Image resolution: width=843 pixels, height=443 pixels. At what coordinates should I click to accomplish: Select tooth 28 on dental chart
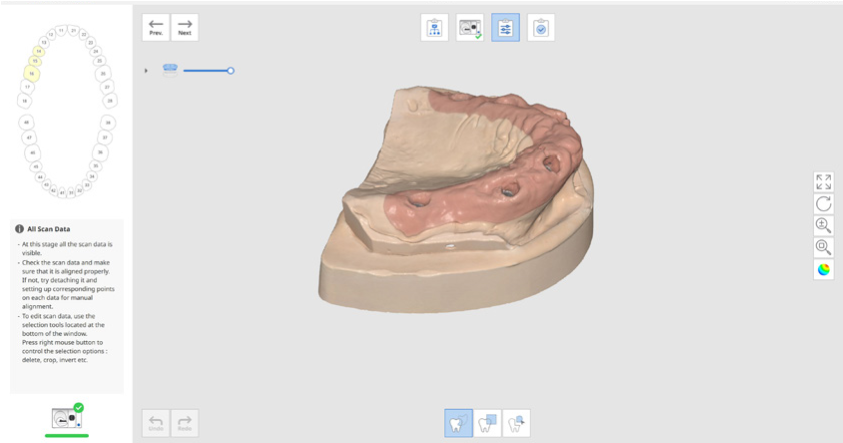[x=110, y=101]
